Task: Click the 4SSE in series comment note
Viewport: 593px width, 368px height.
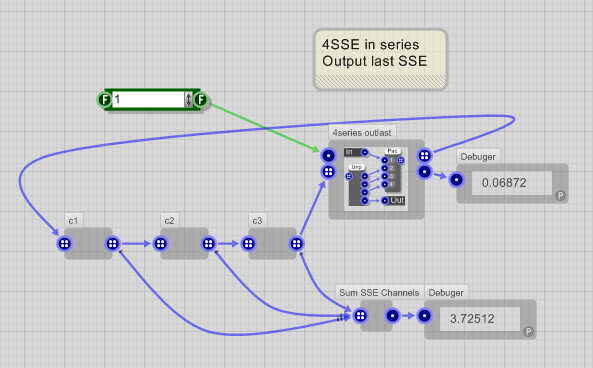Action: click(380, 60)
